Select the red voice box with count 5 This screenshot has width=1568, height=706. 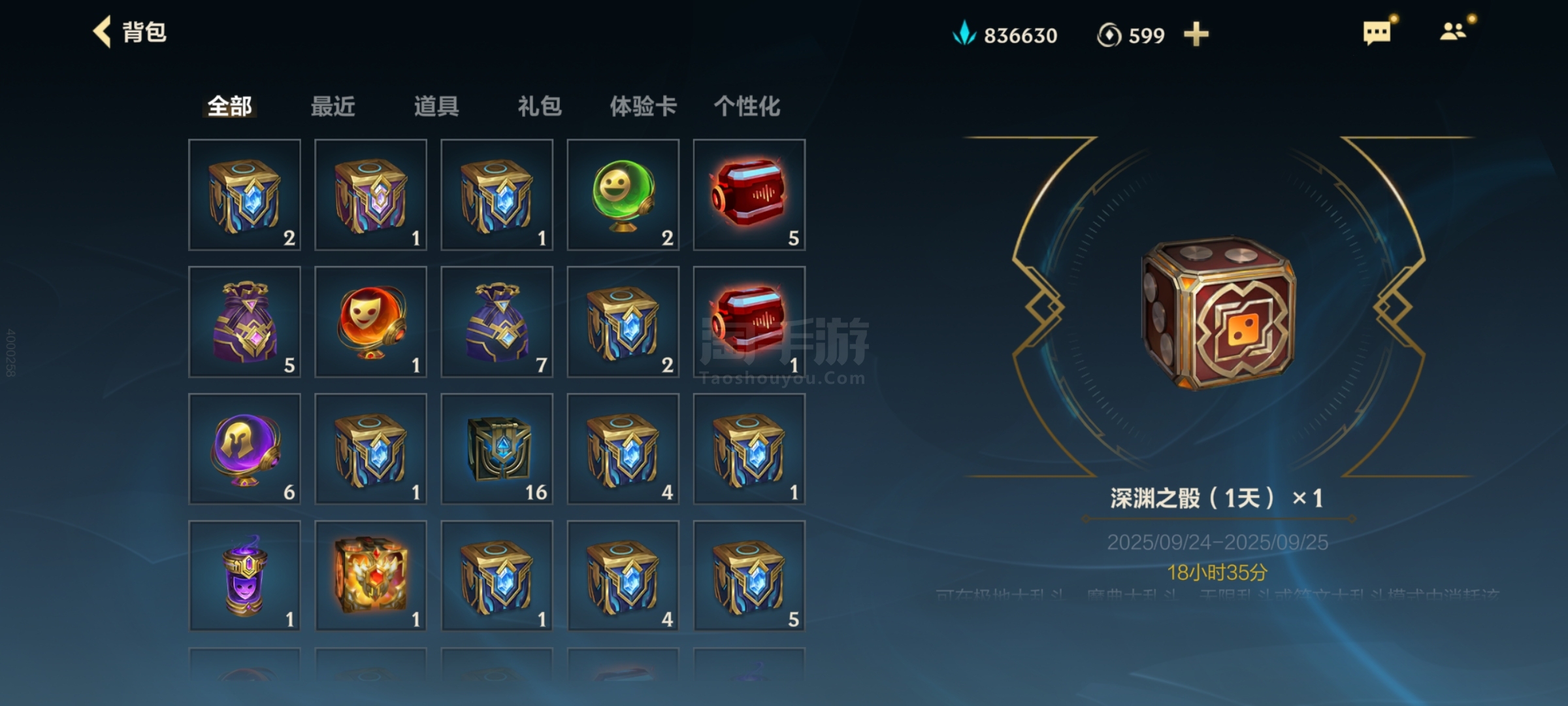(749, 195)
